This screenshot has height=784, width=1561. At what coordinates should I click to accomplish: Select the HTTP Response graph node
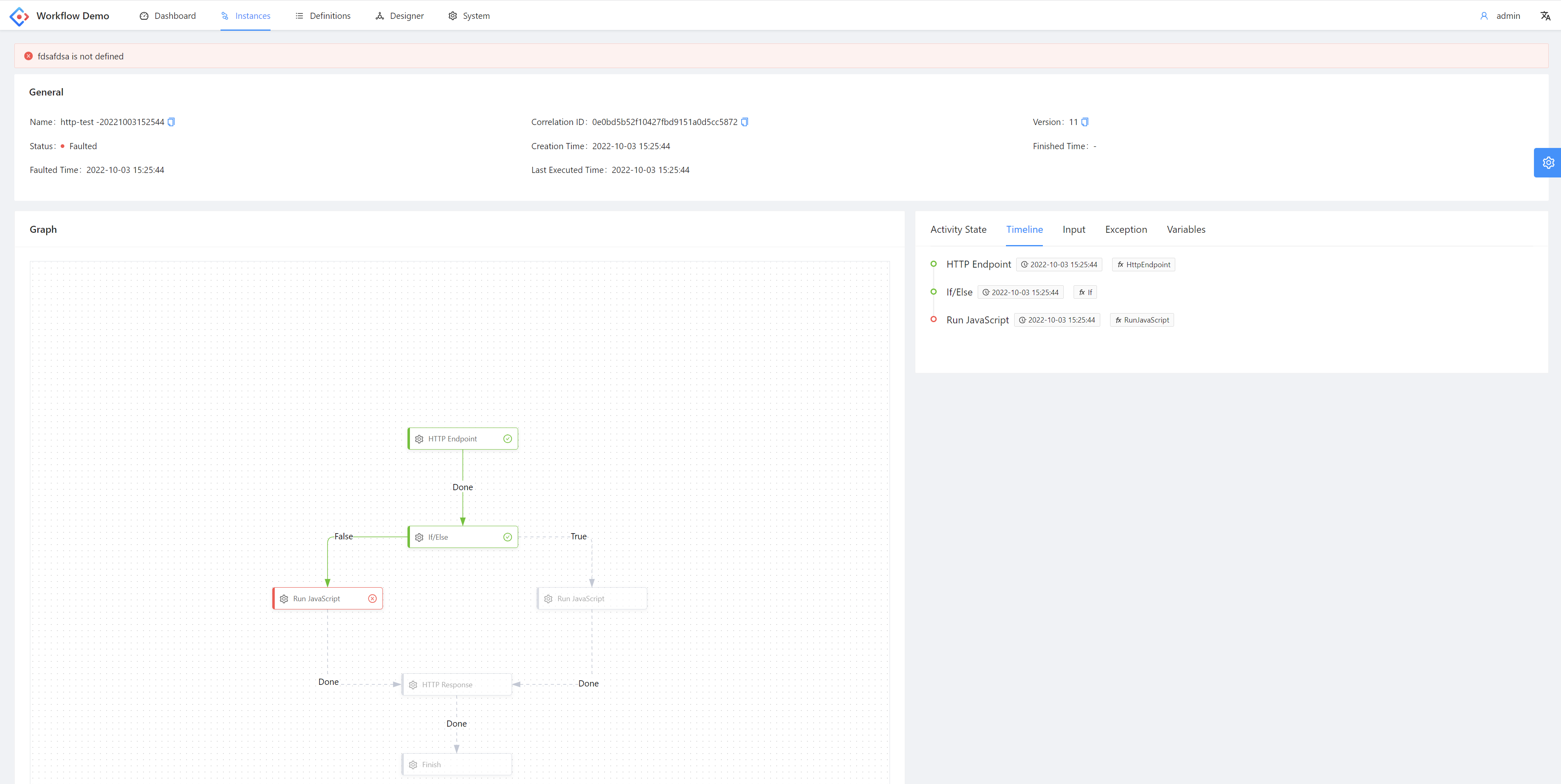pyautogui.click(x=456, y=685)
